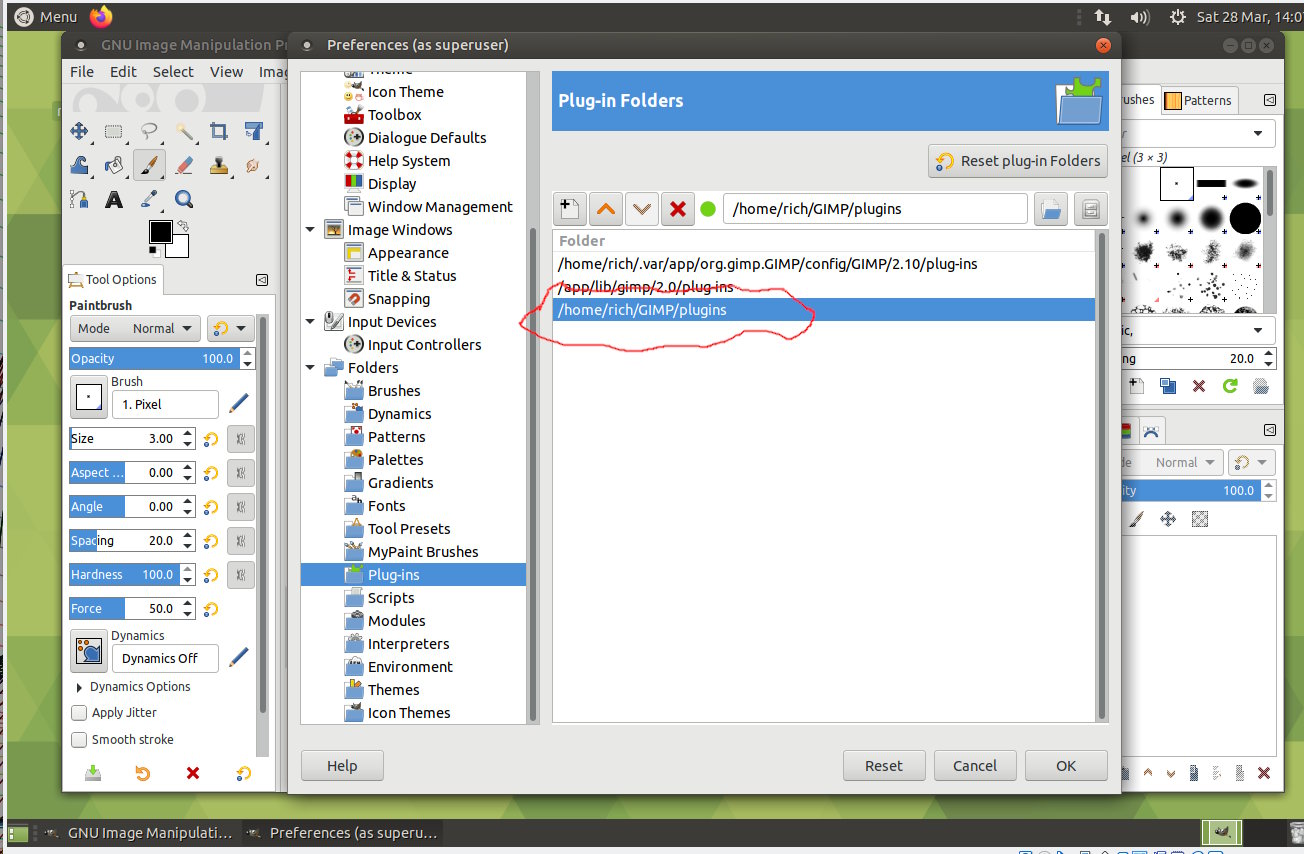Select the Unified Transform tool

(x=253, y=131)
